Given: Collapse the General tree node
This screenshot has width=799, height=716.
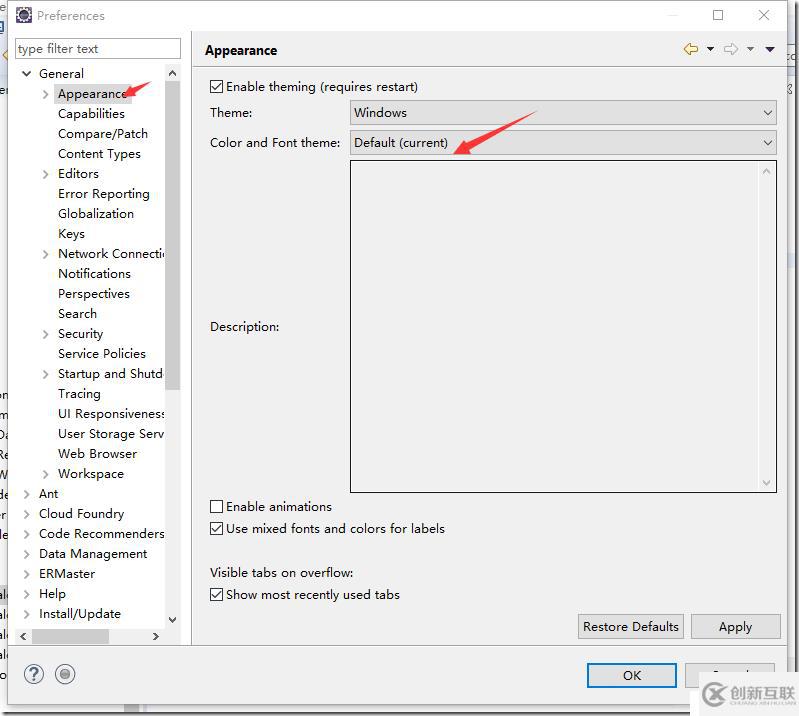Looking at the screenshot, I should (26, 74).
